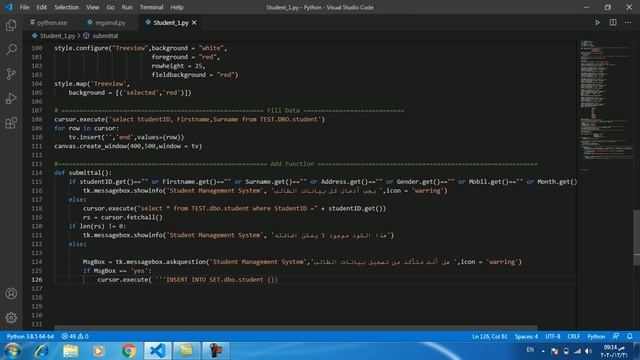Change the Python language mode
The width and height of the screenshot is (640, 360).
pyautogui.click(x=596, y=336)
